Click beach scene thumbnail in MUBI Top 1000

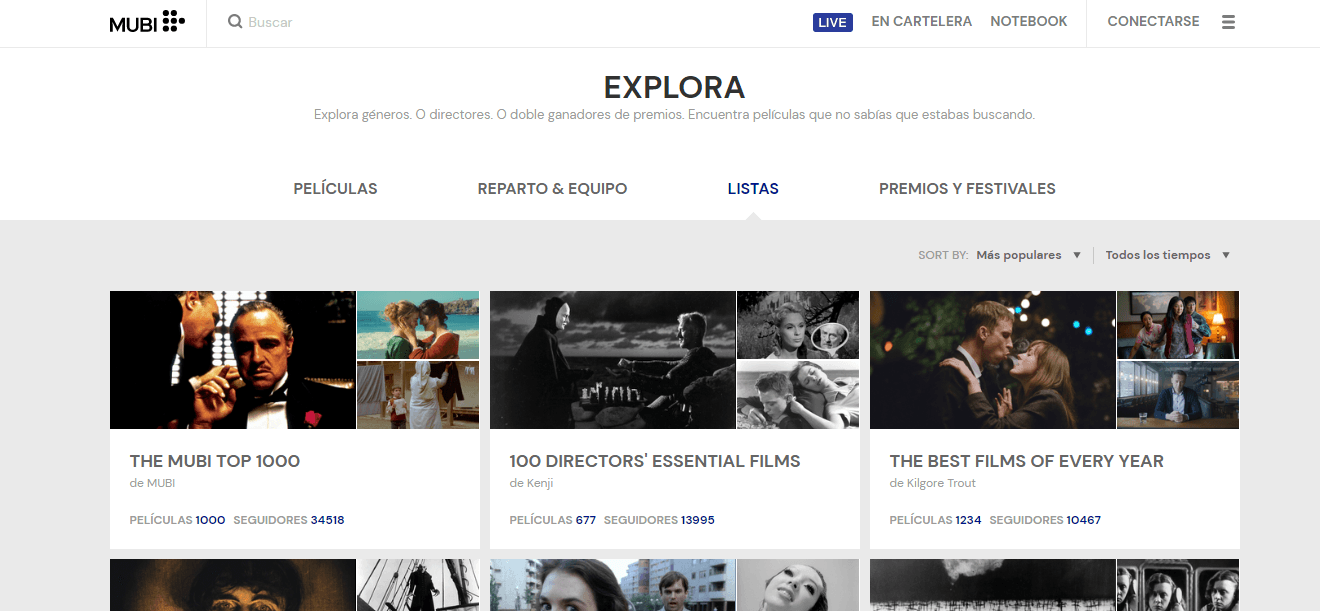tap(418, 325)
